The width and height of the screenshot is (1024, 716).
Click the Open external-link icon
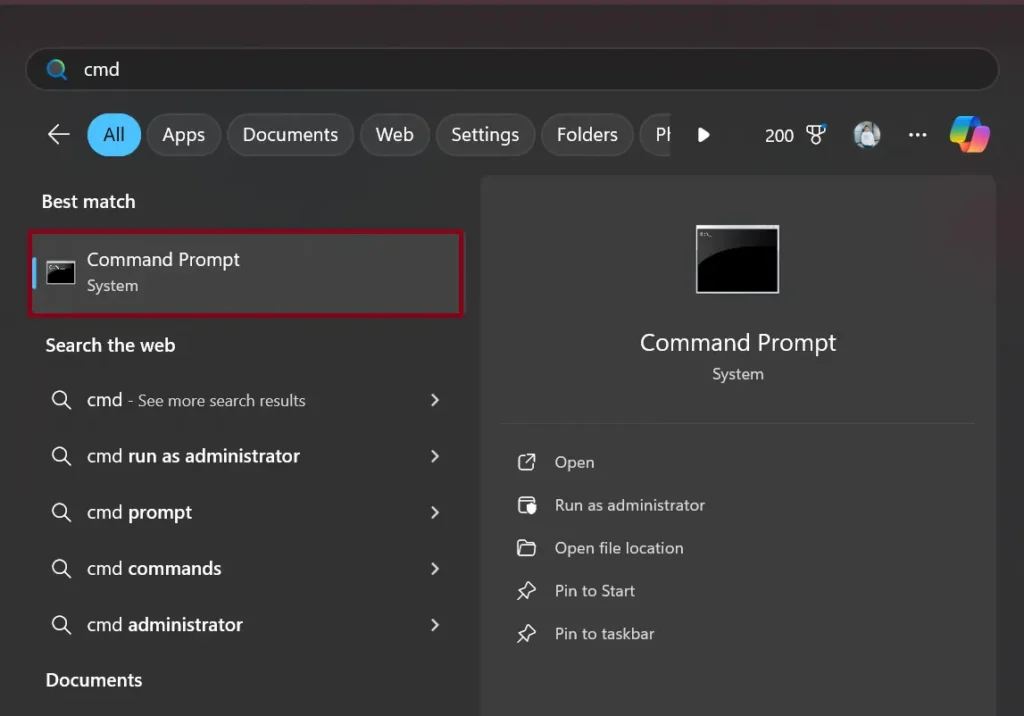coord(526,462)
